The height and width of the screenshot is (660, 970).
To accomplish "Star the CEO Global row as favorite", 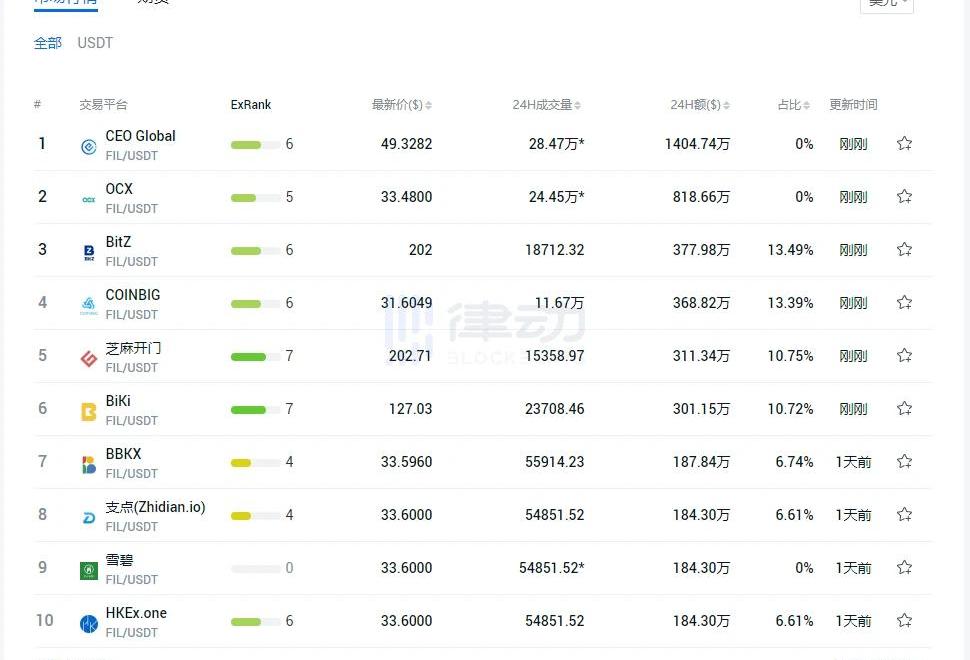I will (904, 144).
